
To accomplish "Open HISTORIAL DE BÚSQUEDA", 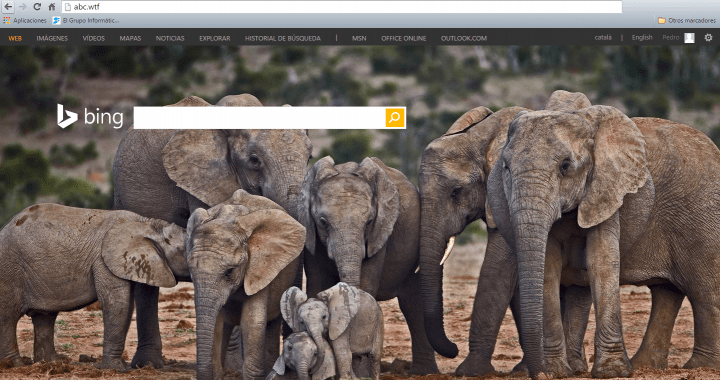I will 283,39.
